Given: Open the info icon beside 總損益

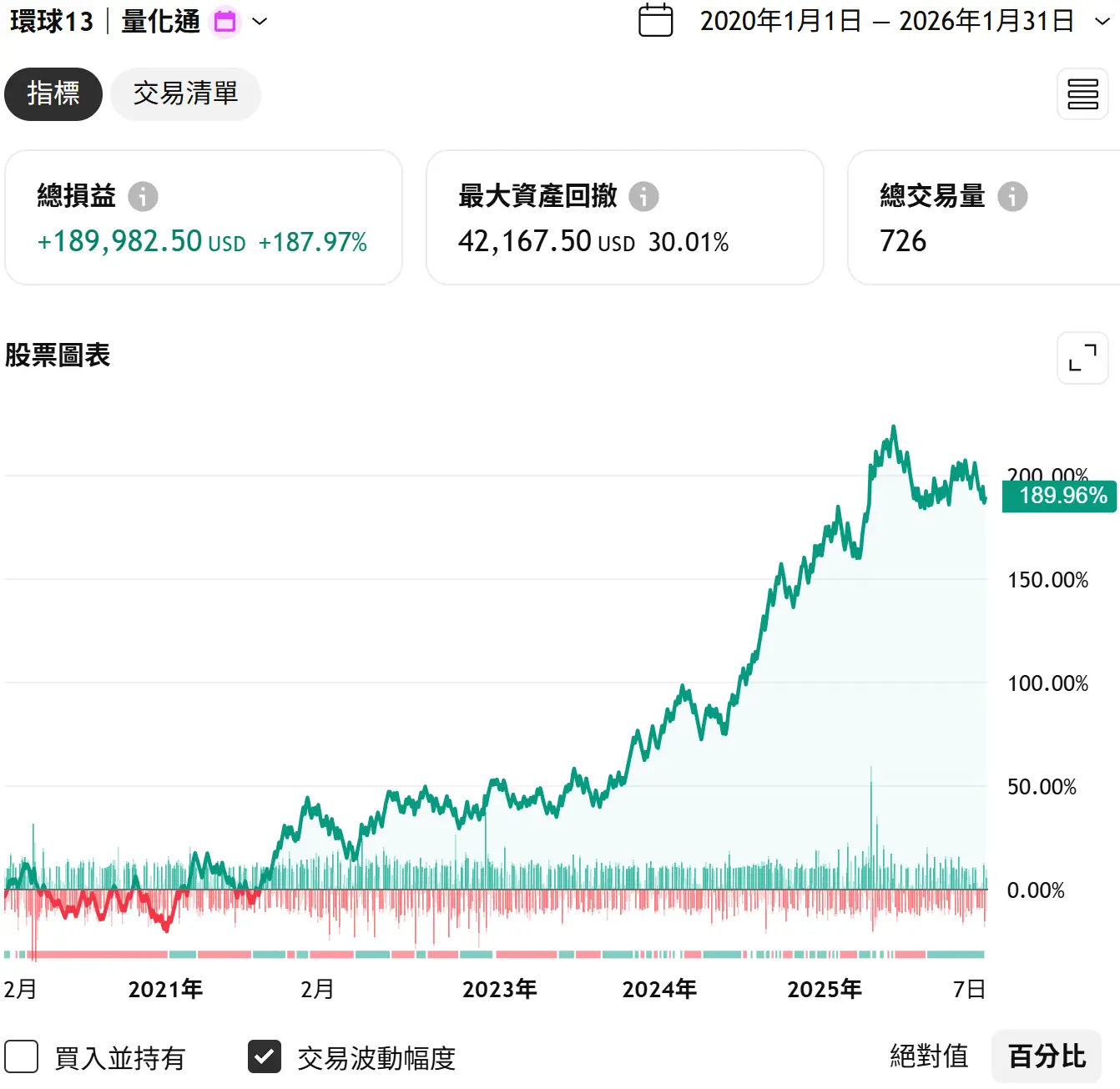Looking at the screenshot, I should [143, 197].
